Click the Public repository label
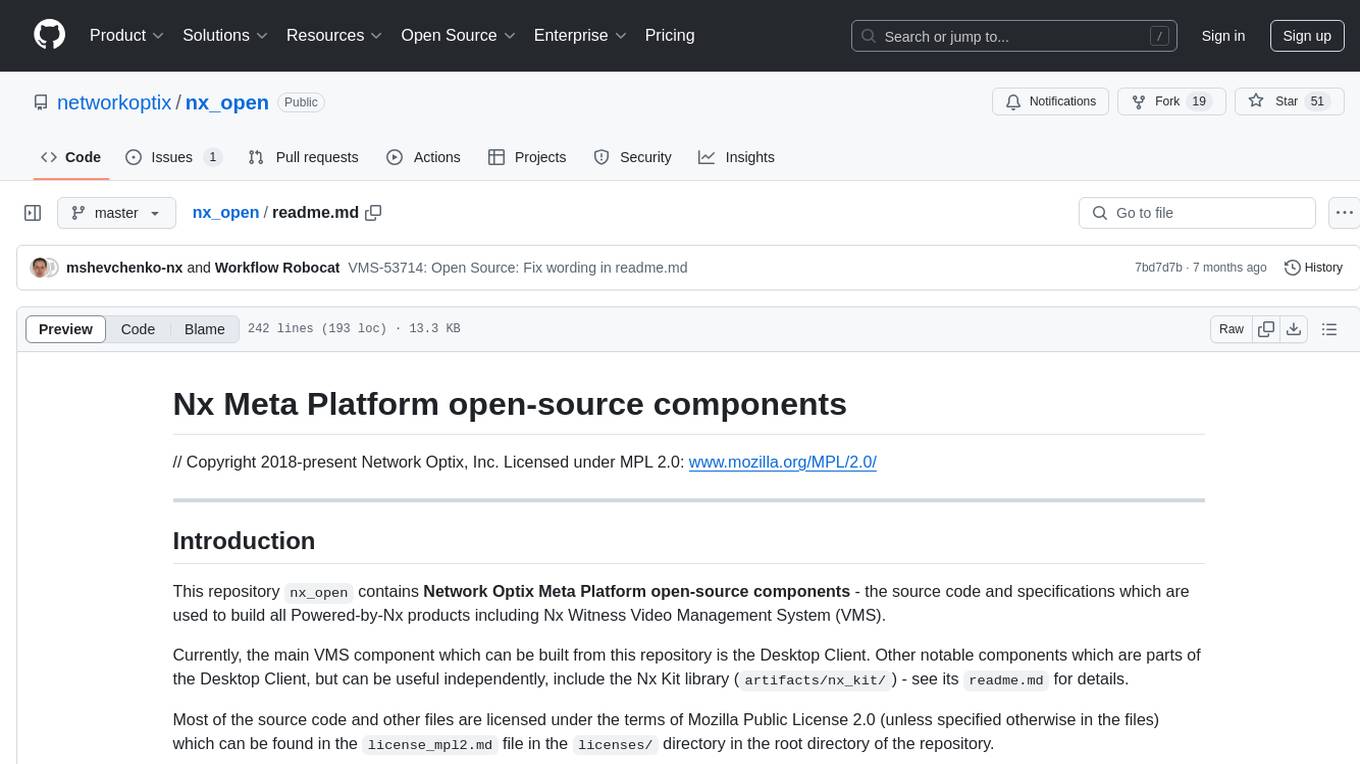The image size is (1360, 764). click(x=300, y=102)
